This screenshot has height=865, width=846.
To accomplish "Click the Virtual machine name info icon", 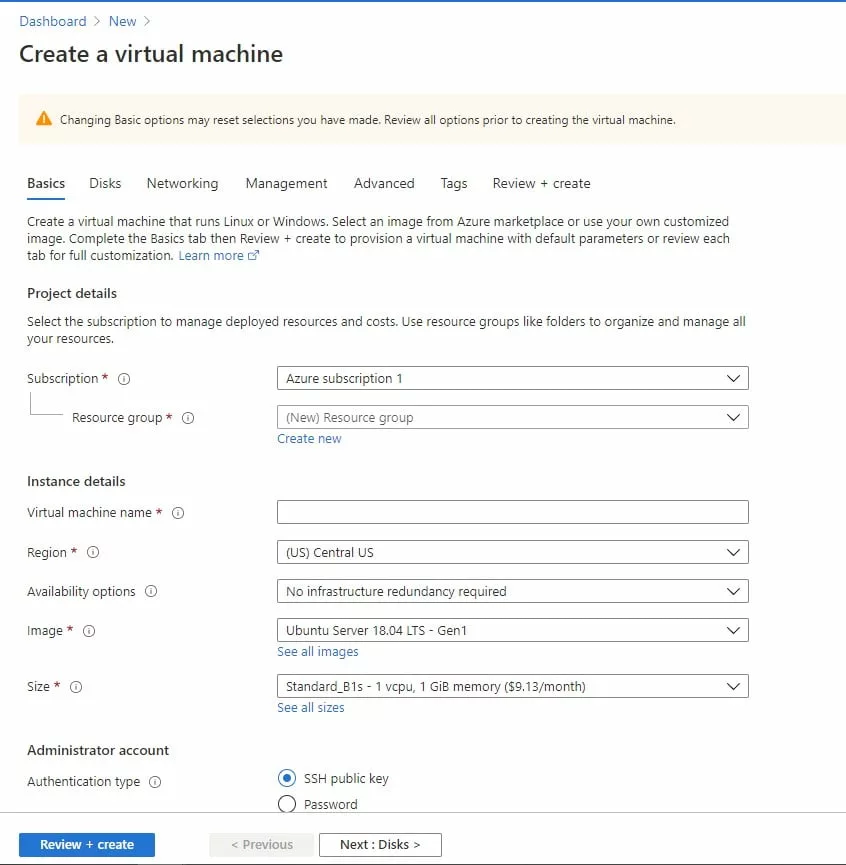I will [178, 513].
